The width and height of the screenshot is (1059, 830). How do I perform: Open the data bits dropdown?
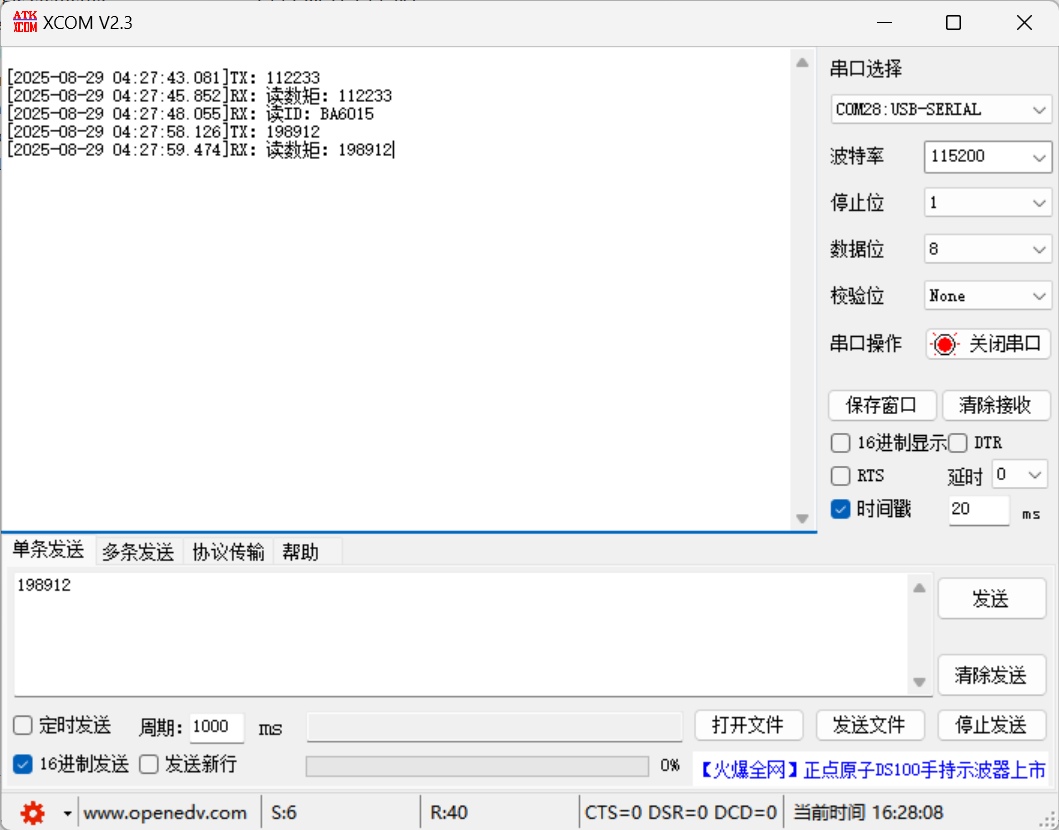pos(987,249)
